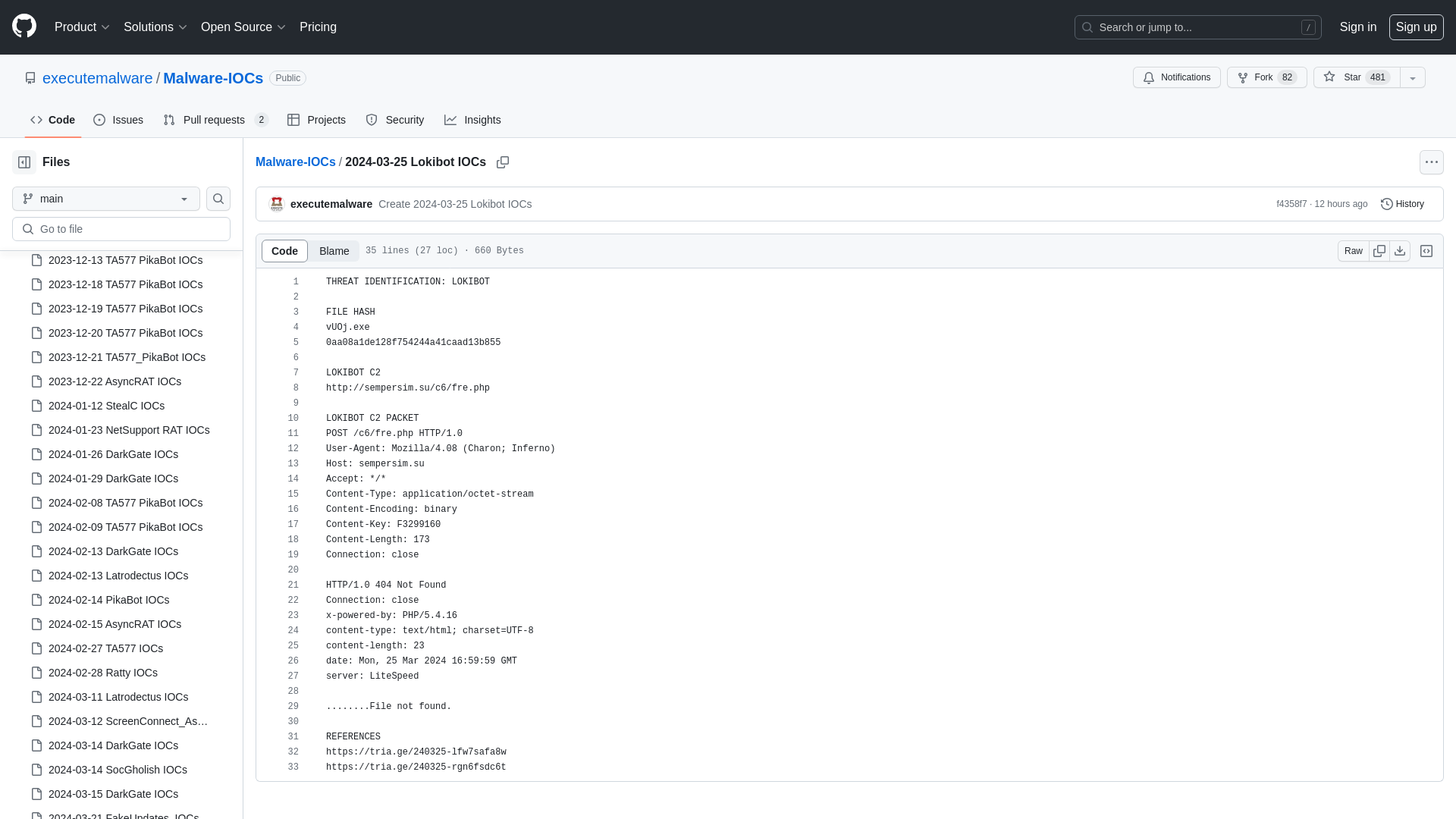Image resolution: width=1456 pixels, height=819 pixels.
Task: Expand the star lists dropdown arrow
Action: click(x=1413, y=77)
